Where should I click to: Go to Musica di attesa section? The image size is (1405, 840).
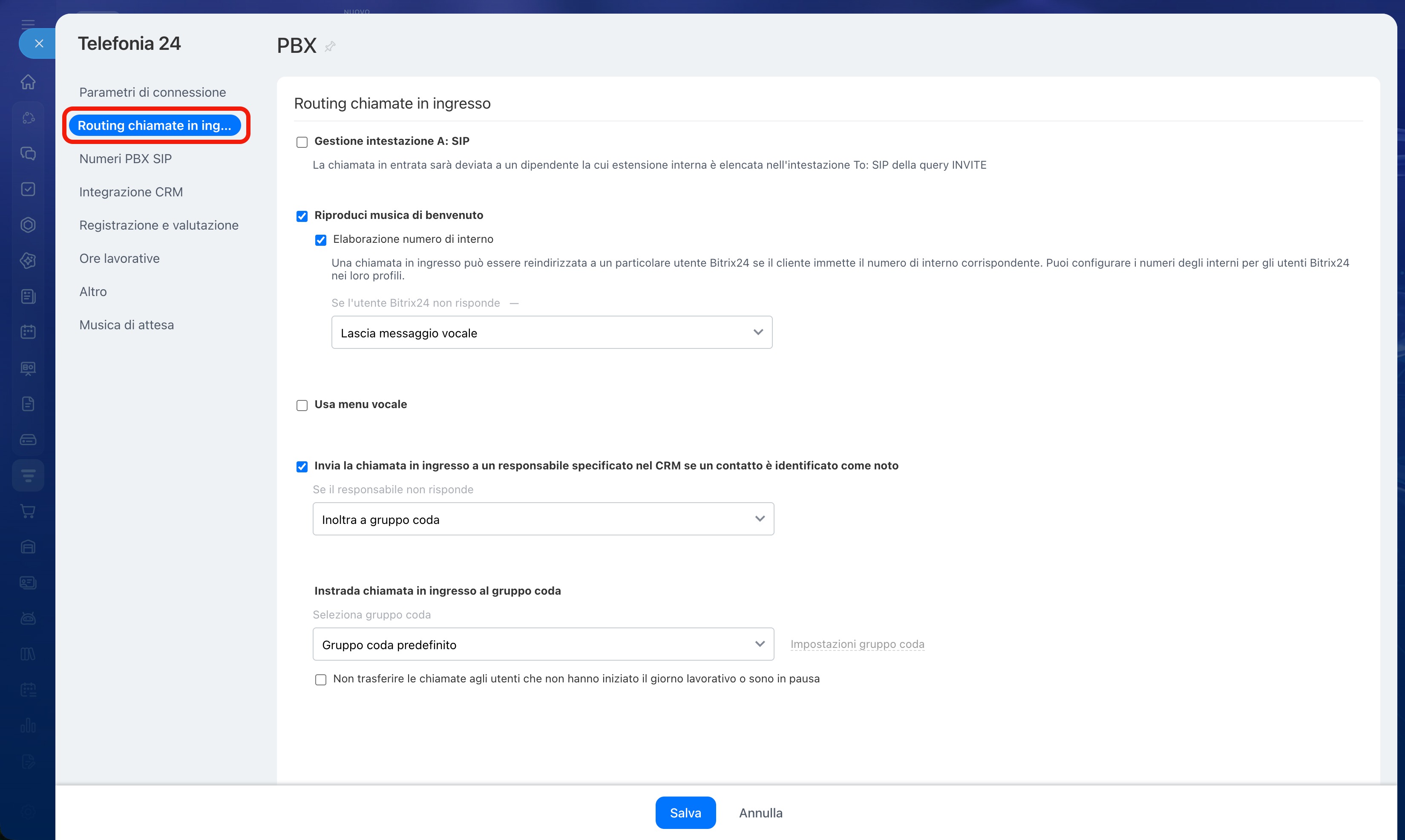[126, 324]
